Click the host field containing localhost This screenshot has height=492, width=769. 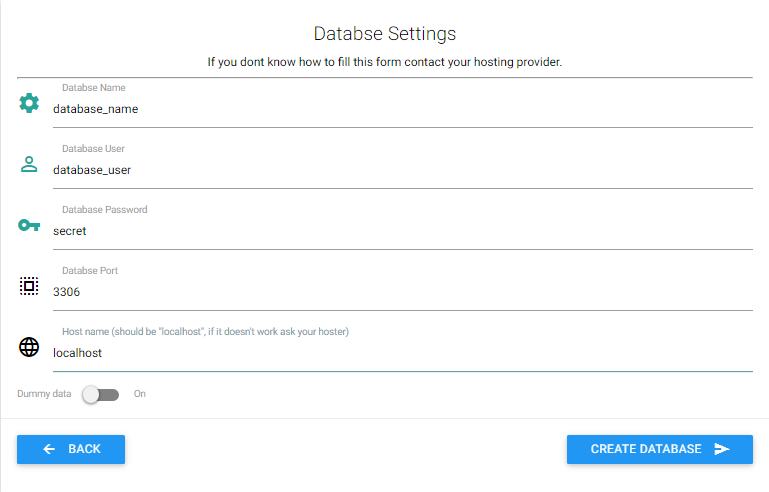pyautogui.click(x=400, y=353)
